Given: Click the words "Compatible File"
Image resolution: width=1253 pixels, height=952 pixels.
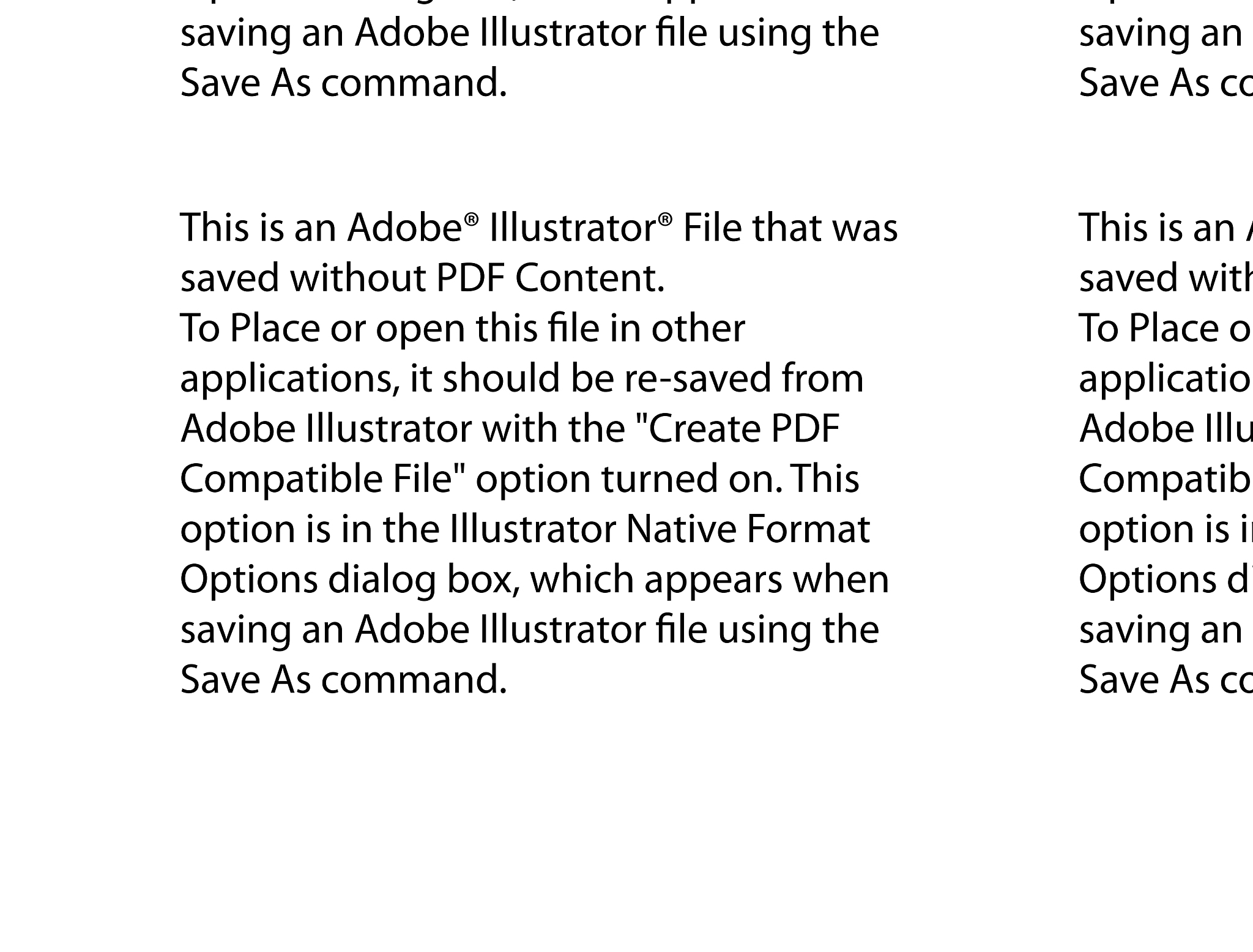Looking at the screenshot, I should click(316, 479).
